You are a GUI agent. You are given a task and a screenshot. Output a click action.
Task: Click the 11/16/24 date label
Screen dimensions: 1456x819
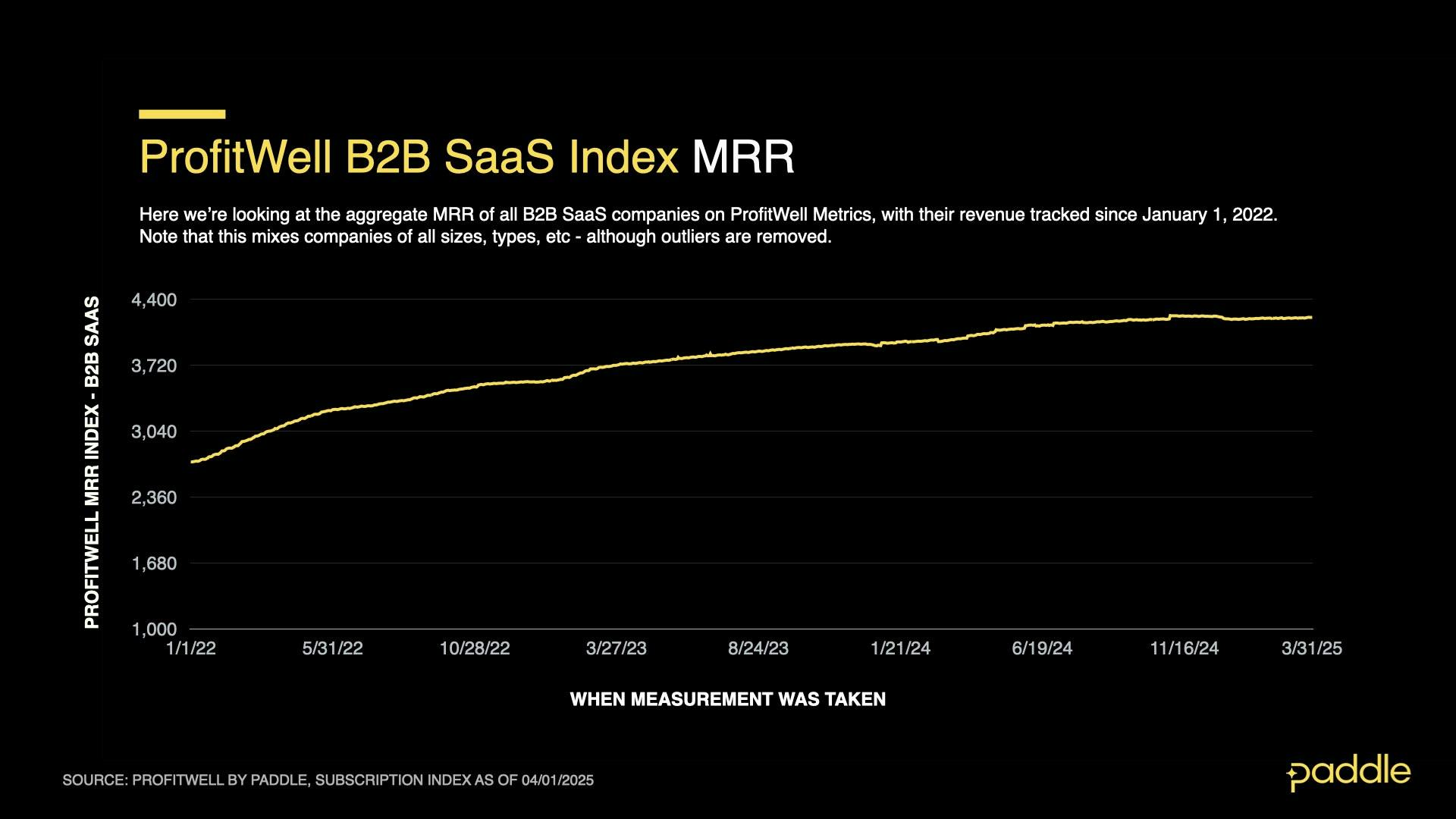point(1185,648)
